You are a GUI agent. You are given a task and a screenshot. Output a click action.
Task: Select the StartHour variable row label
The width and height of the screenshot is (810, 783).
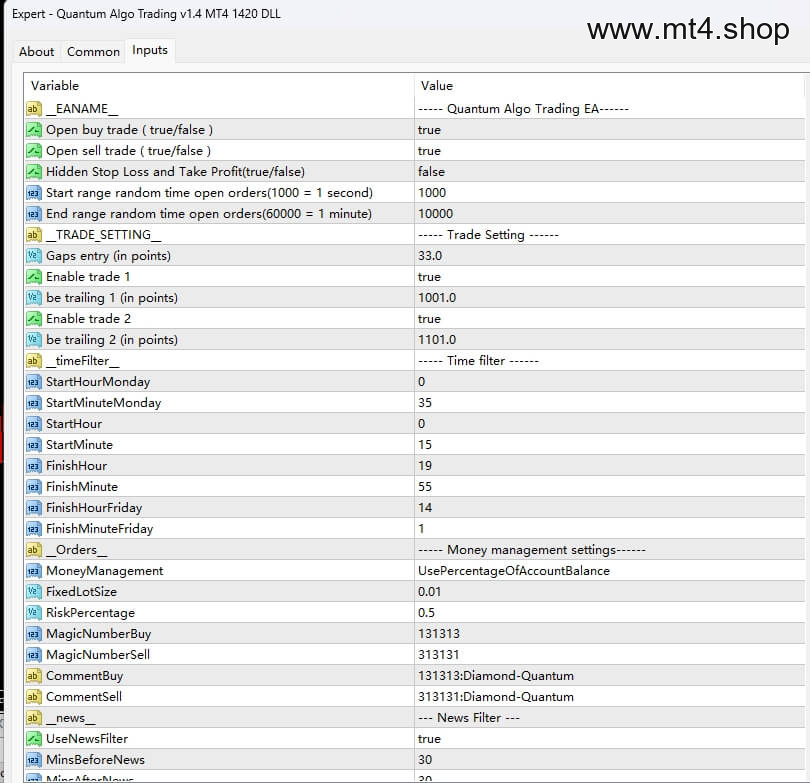(74, 424)
